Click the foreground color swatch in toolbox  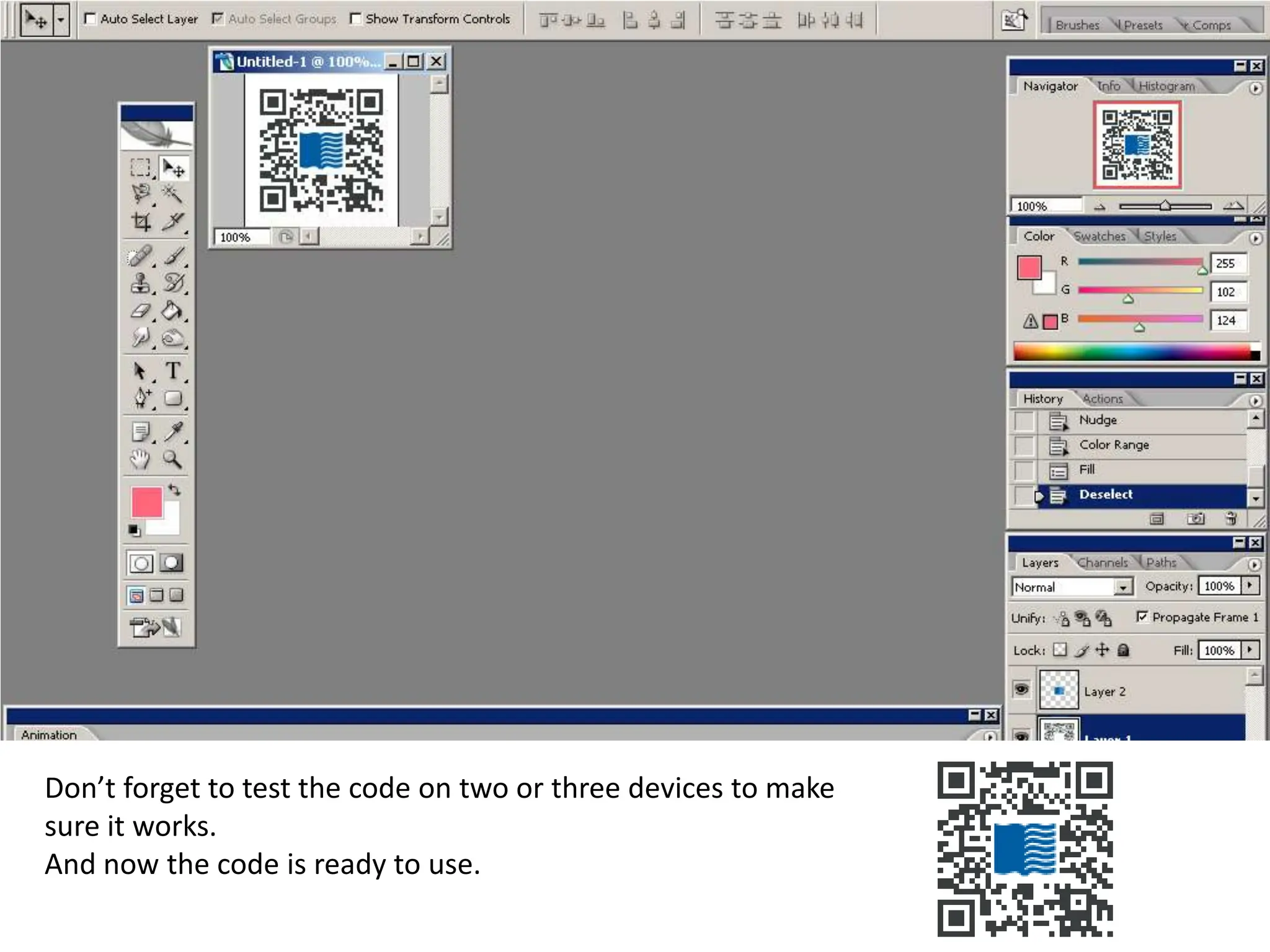[x=146, y=501]
